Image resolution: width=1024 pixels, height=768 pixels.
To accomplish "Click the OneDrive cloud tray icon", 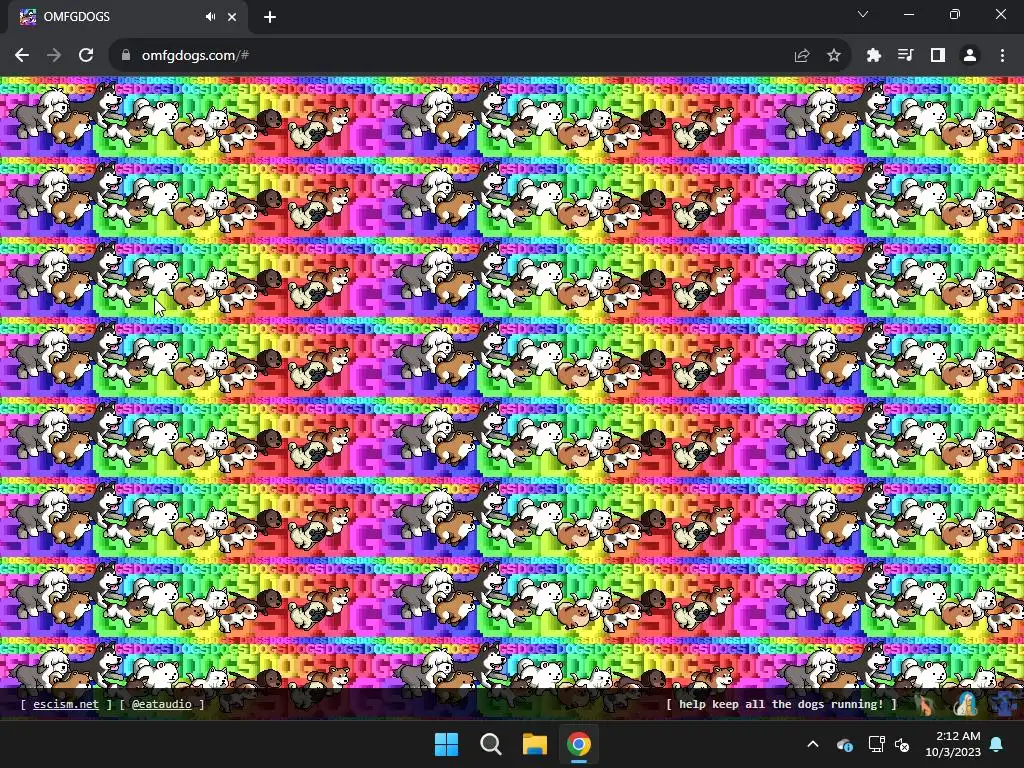I will (x=844, y=744).
